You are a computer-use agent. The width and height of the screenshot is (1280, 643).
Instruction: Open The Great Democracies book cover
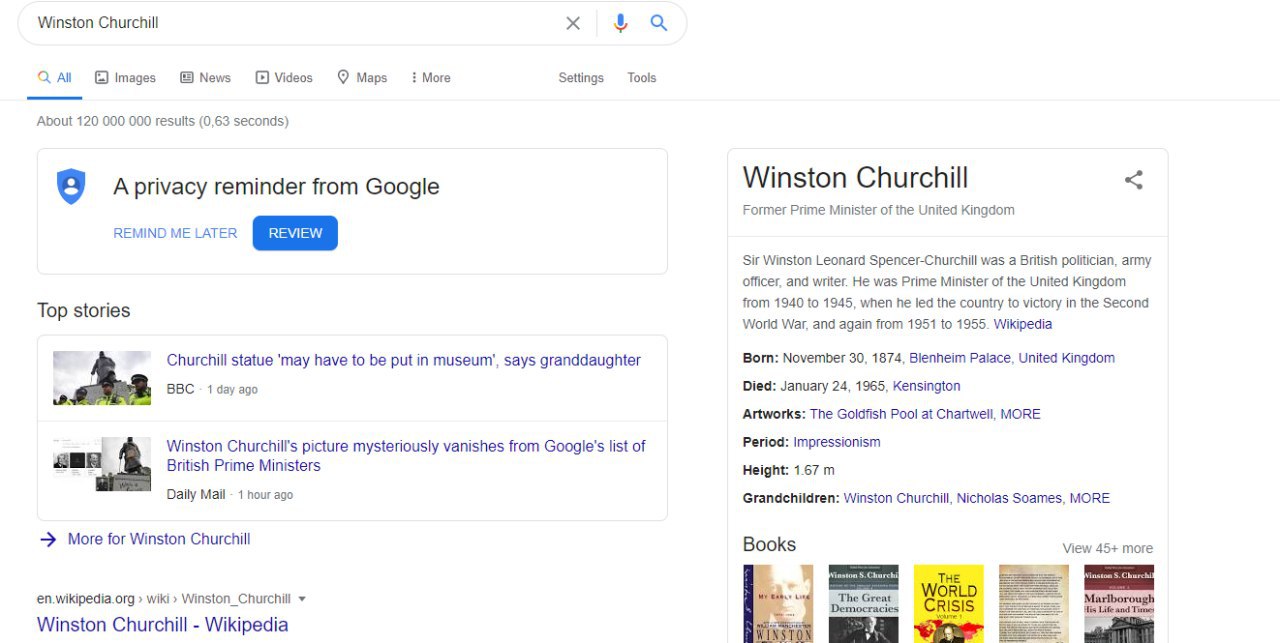tap(863, 604)
